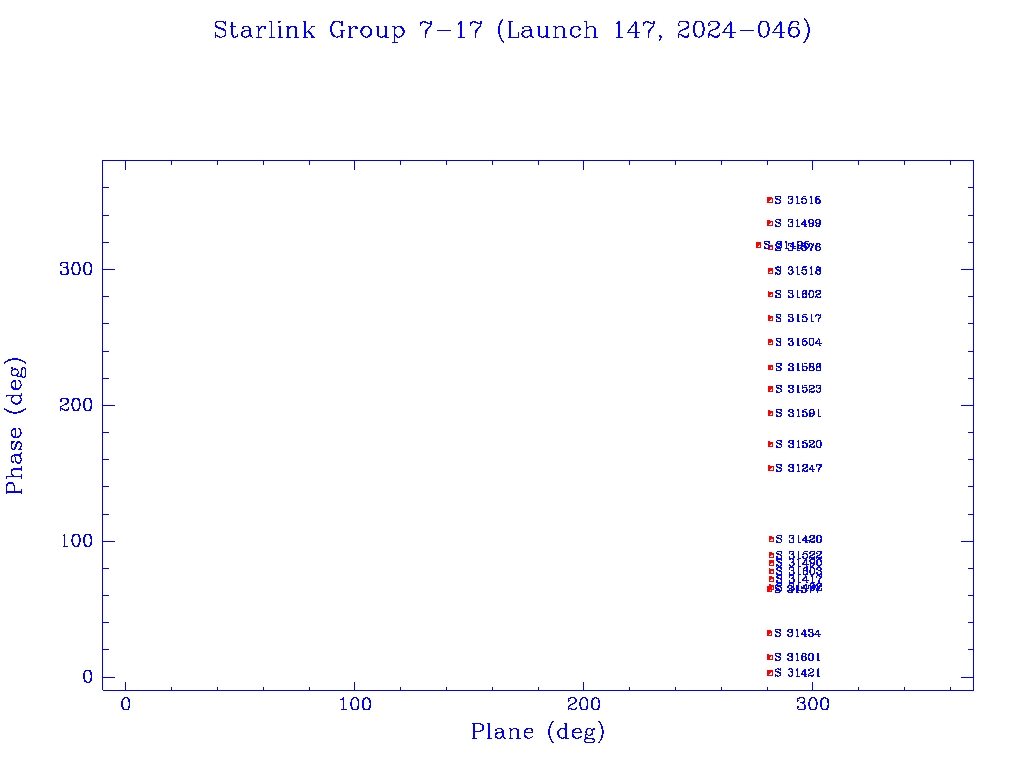Select the label "S 31602"
Image resolution: width=1024 pixels, height=768 pixels.
[798, 295]
